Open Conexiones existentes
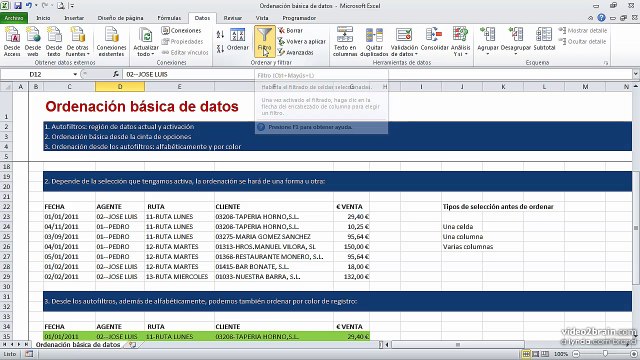 click(x=111, y=41)
